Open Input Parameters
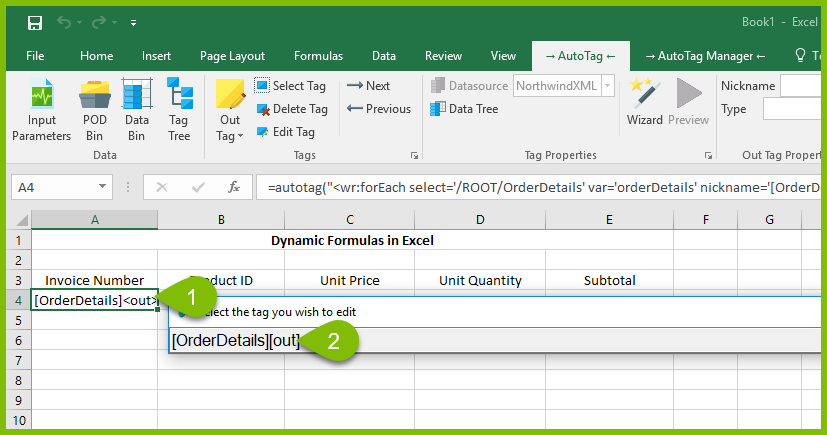Screen dimensions: 827x435 41,110
